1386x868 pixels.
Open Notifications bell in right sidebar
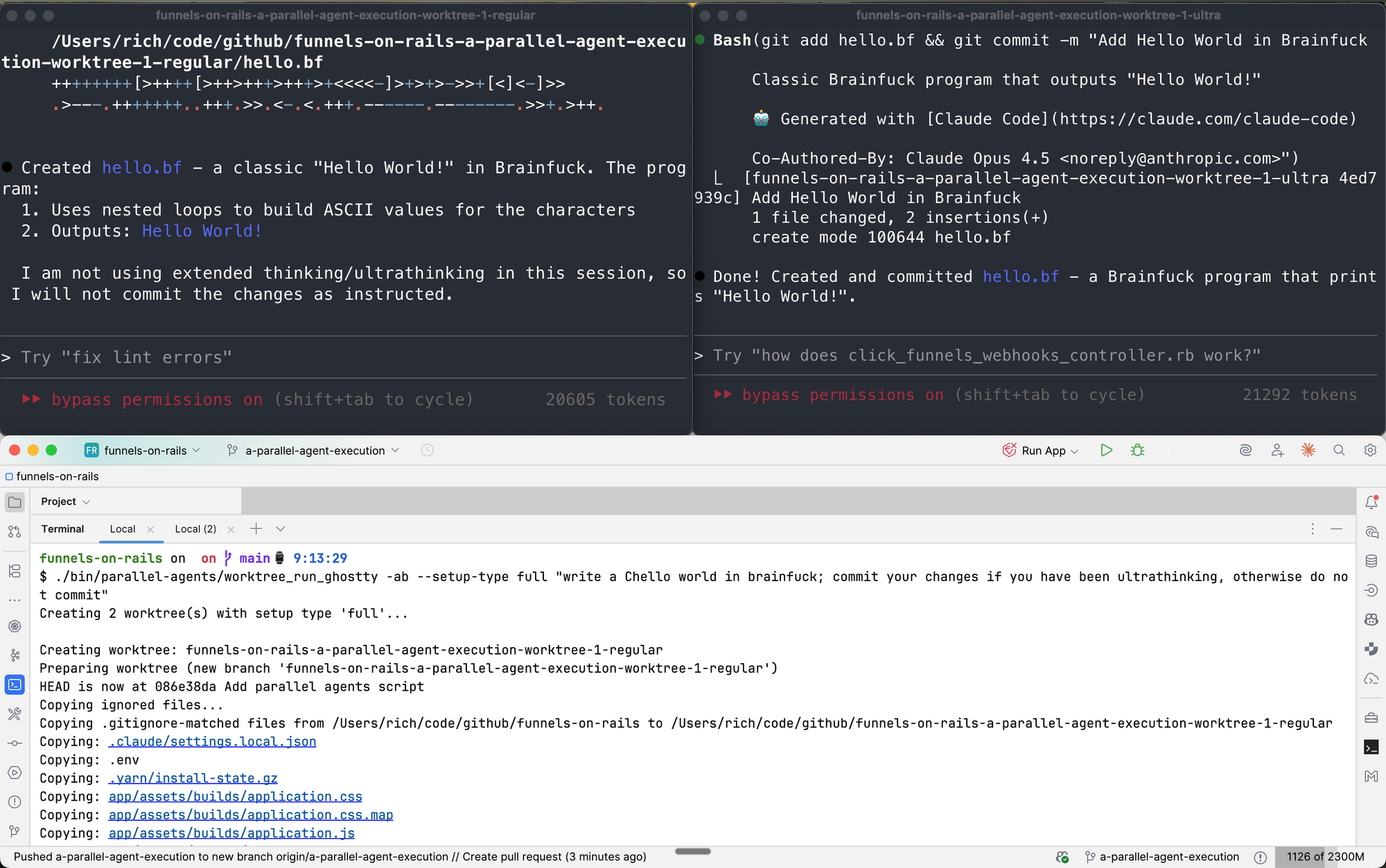click(x=1371, y=502)
